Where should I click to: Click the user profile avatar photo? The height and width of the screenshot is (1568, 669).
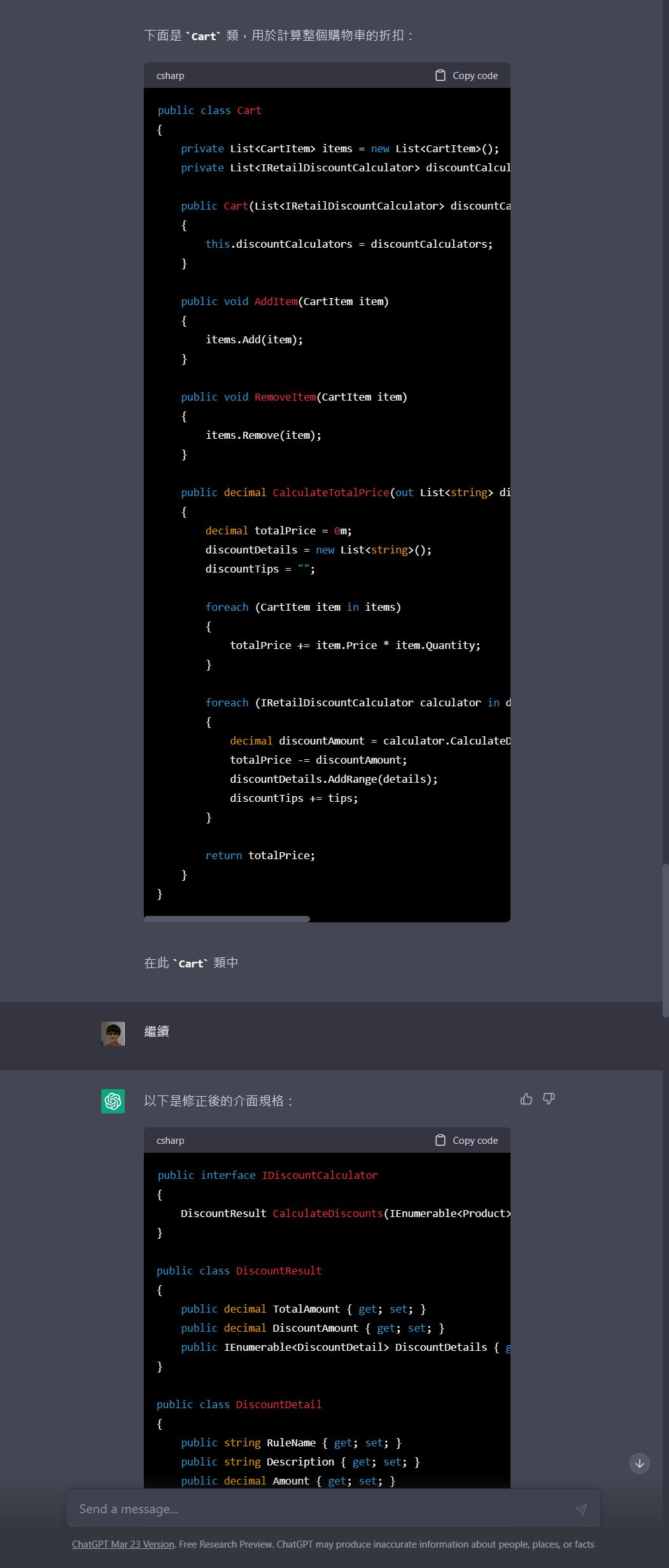click(113, 1034)
